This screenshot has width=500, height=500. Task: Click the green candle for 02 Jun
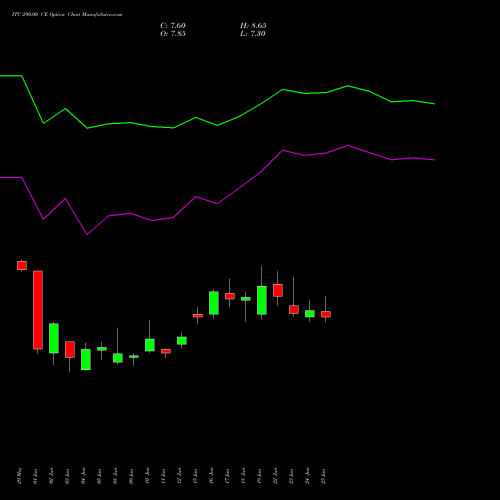tap(54, 338)
